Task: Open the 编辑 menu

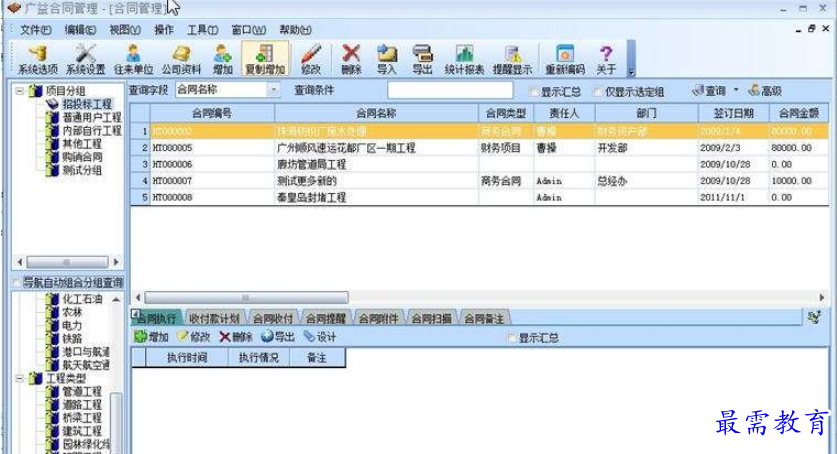Action: [x=80, y=30]
